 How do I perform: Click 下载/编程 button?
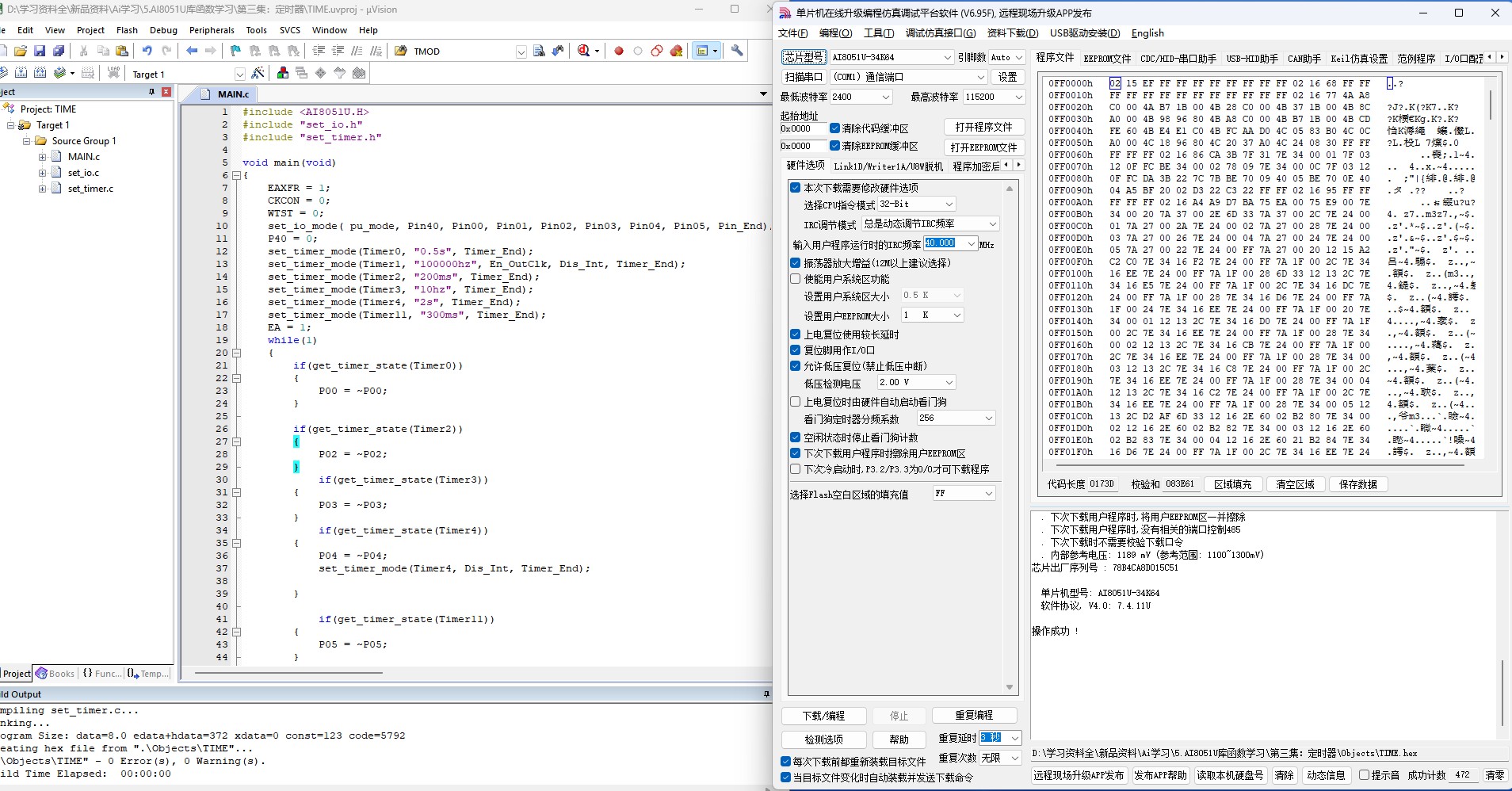824,716
